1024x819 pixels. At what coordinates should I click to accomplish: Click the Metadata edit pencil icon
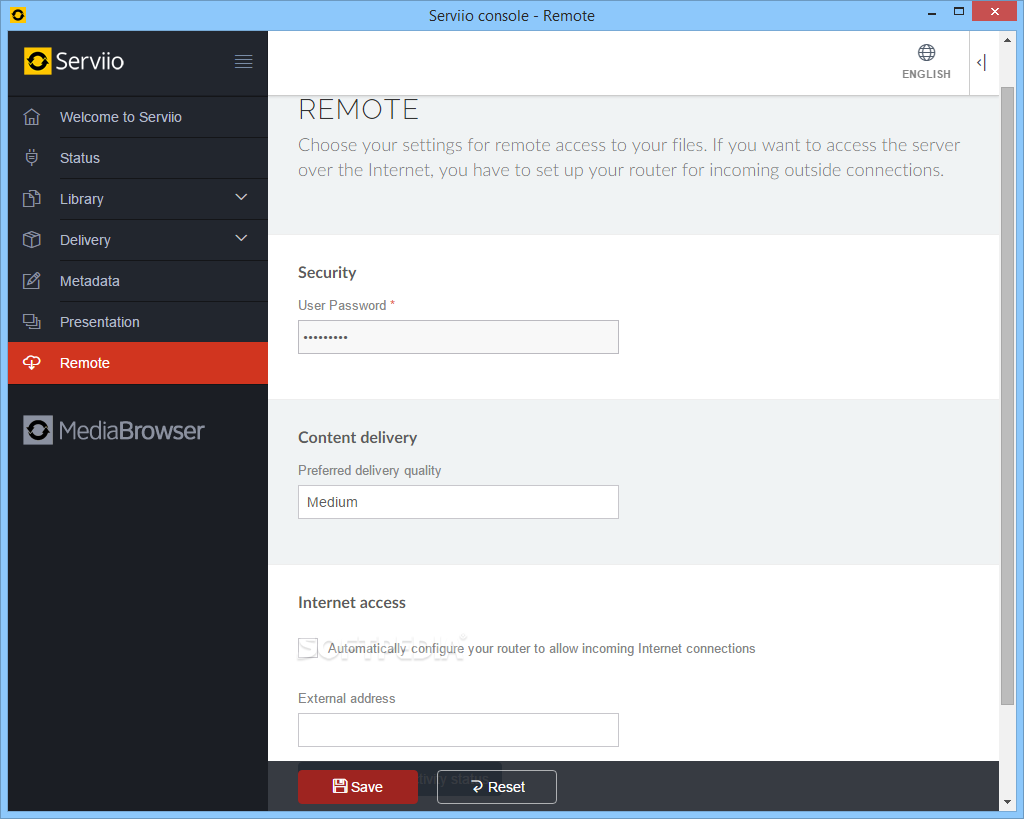pos(31,281)
